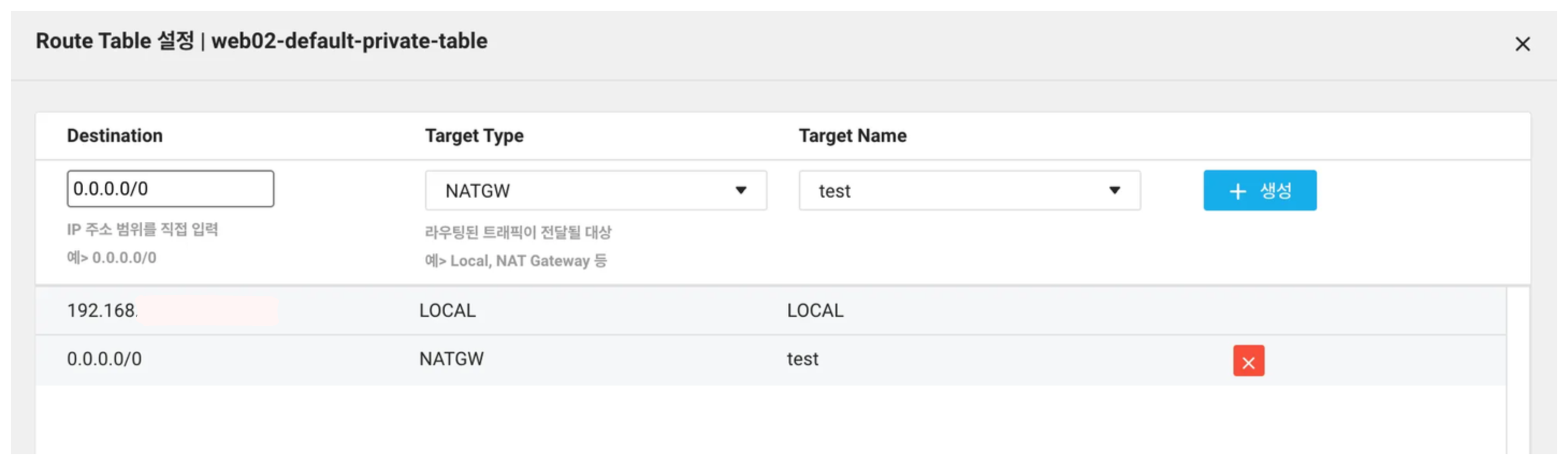The width and height of the screenshot is (1568, 465).
Task: Select the 0.0.0.0/0 destination in route list
Action: pyautogui.click(x=104, y=359)
